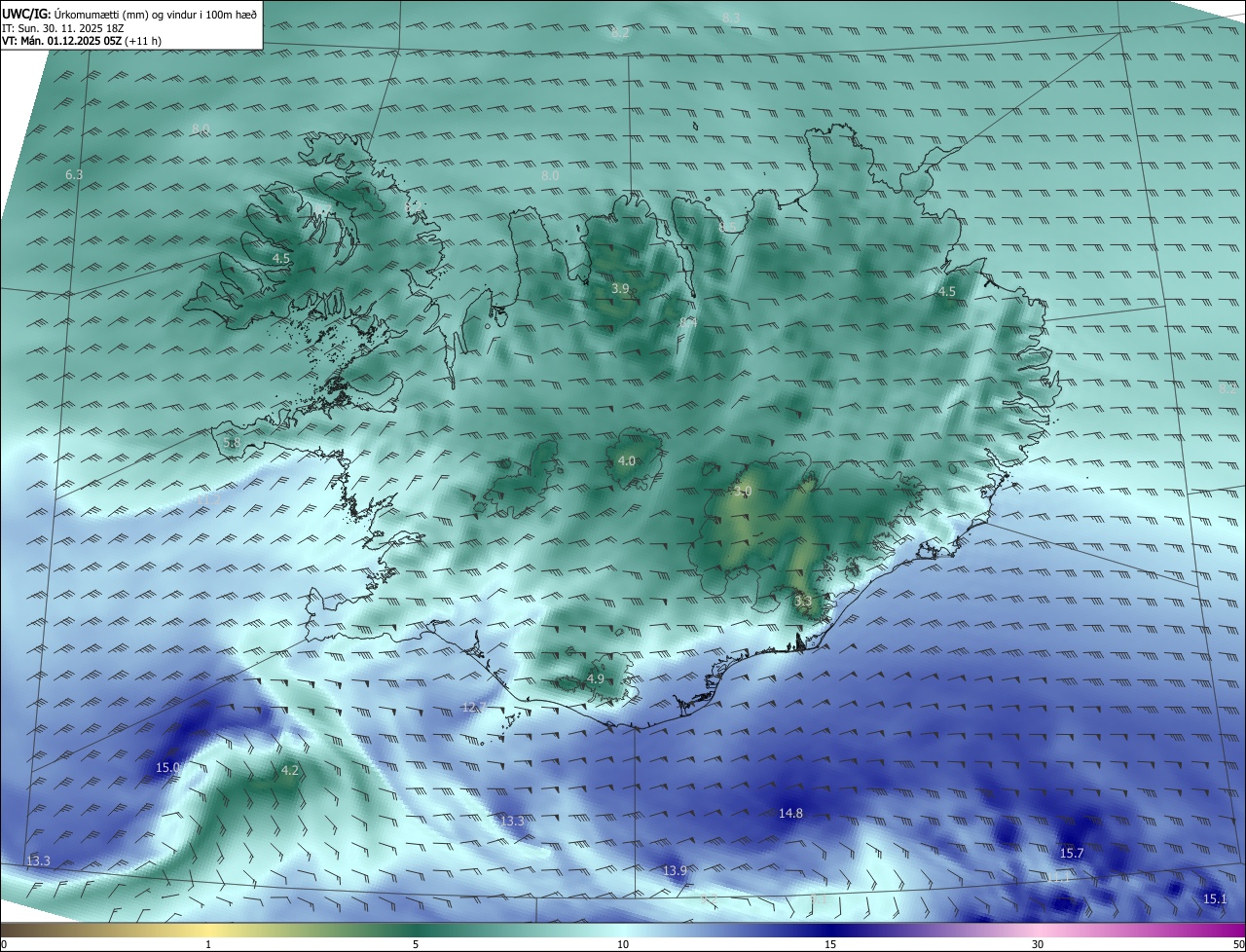Viewport: 1246px width, 952px height.
Task: Click the '1' tick on the color scale
Action: (x=208, y=944)
